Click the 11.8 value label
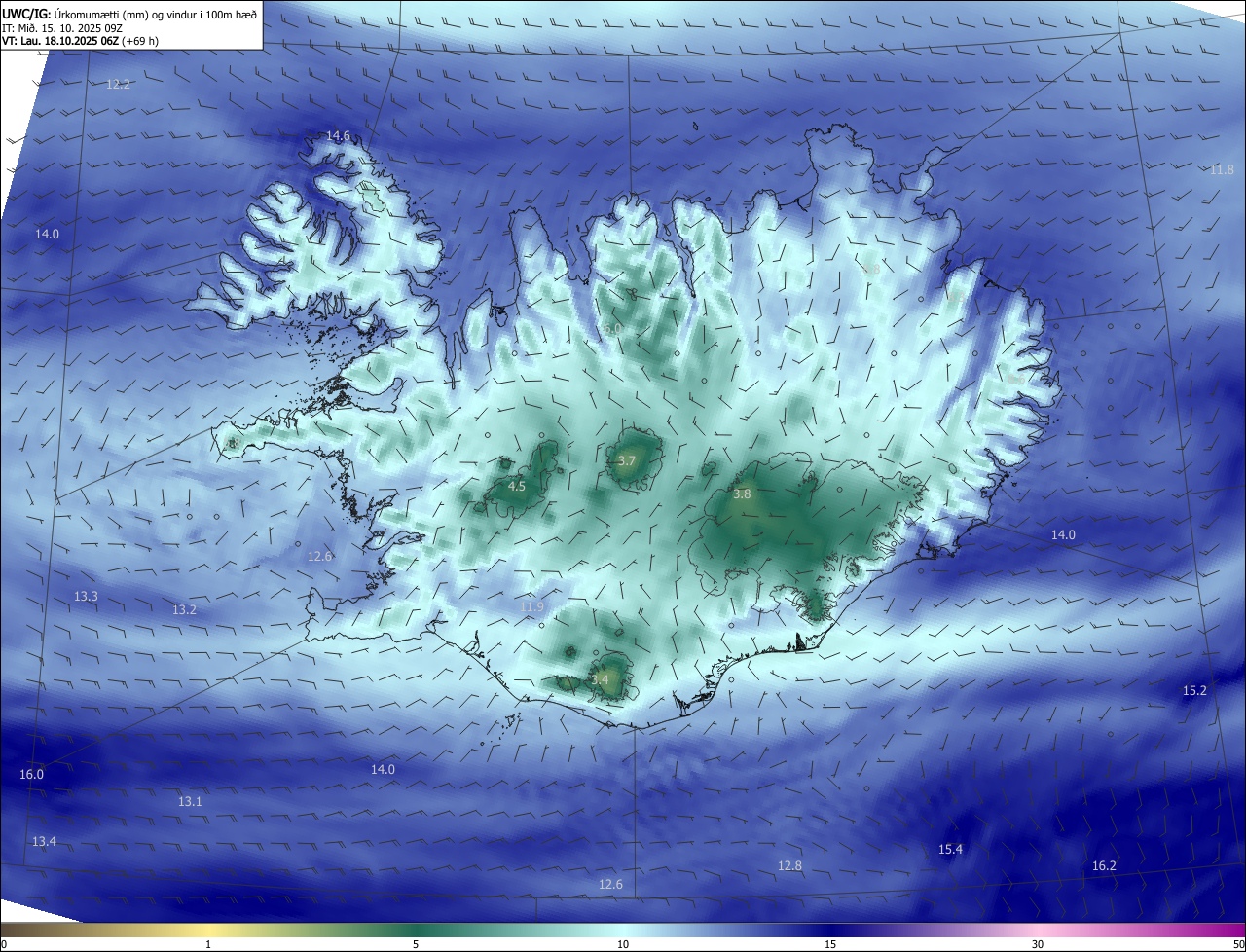Image resolution: width=1246 pixels, height=952 pixels. [x=1222, y=169]
